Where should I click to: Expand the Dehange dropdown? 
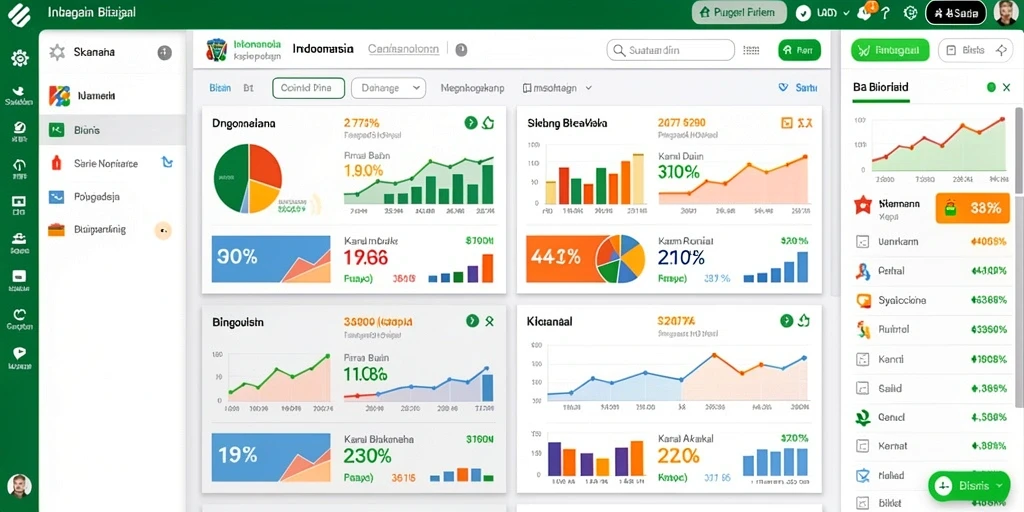[389, 88]
